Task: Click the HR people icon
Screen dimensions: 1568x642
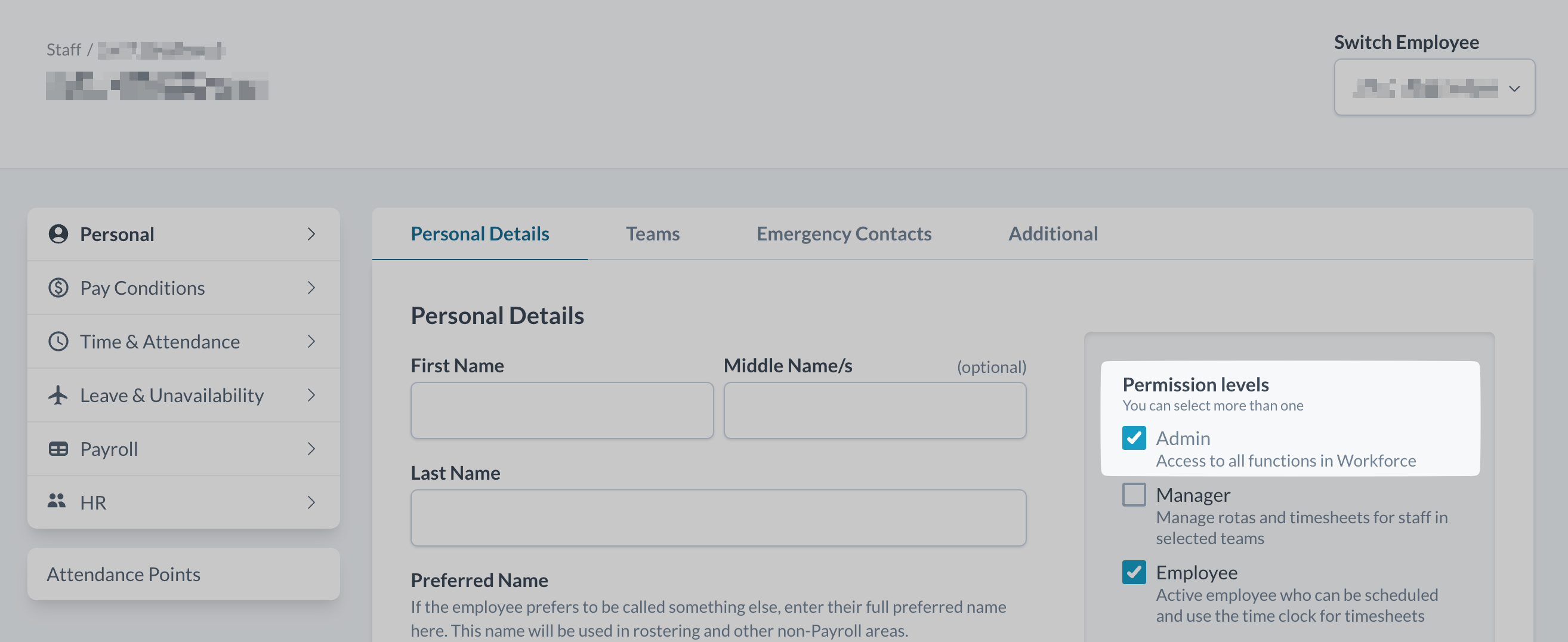Action: [x=57, y=501]
